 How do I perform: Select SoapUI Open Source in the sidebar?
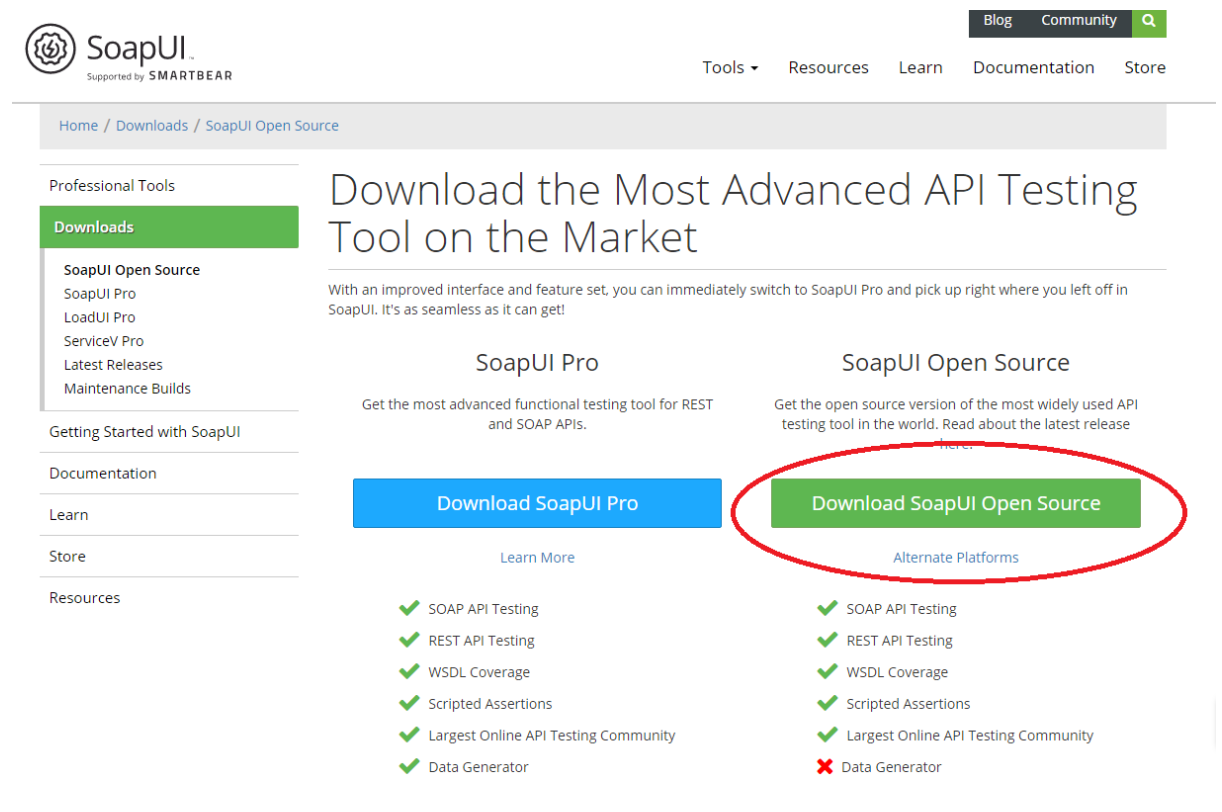coord(132,269)
